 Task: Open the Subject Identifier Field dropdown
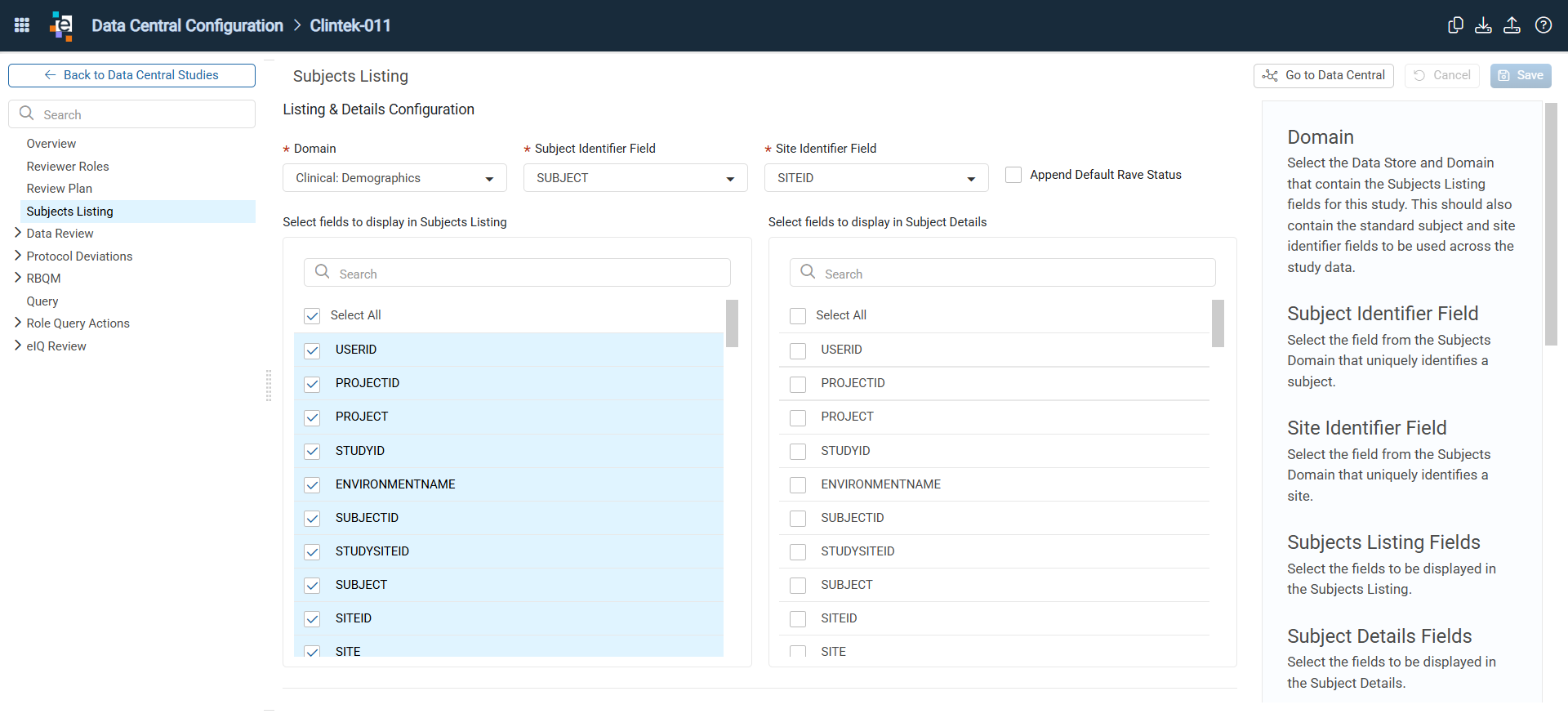click(x=635, y=178)
